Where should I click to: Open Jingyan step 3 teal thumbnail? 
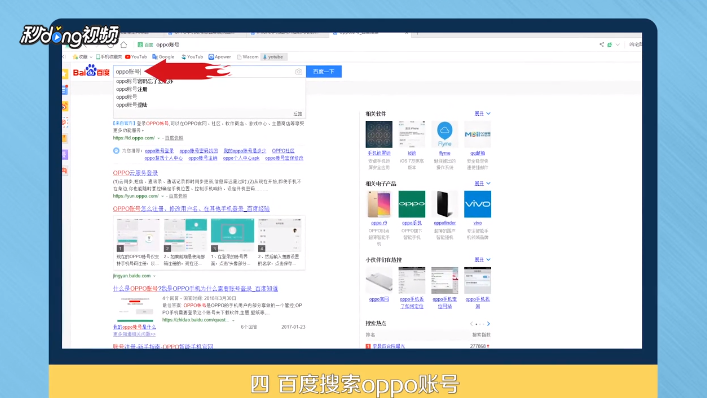point(232,235)
